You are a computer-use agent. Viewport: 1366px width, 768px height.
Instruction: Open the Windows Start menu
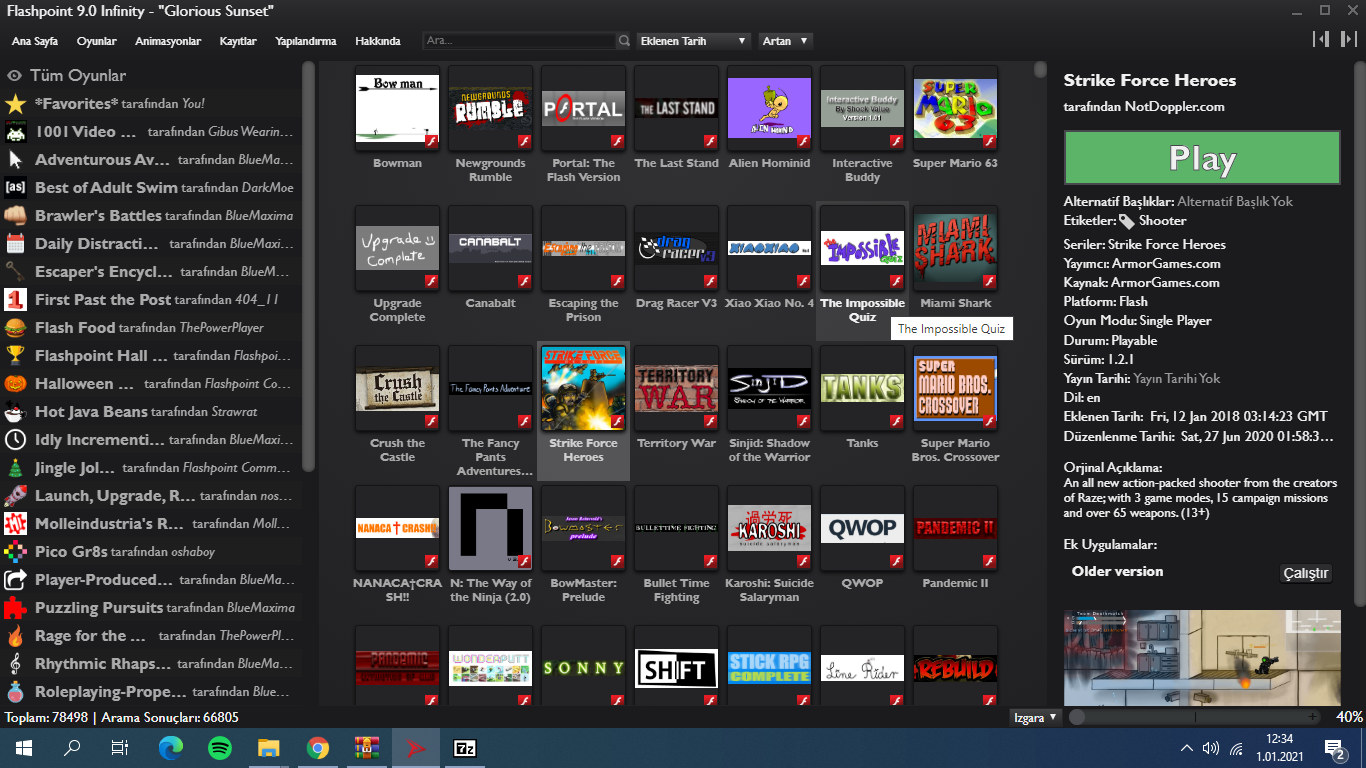pyautogui.click(x=24, y=747)
